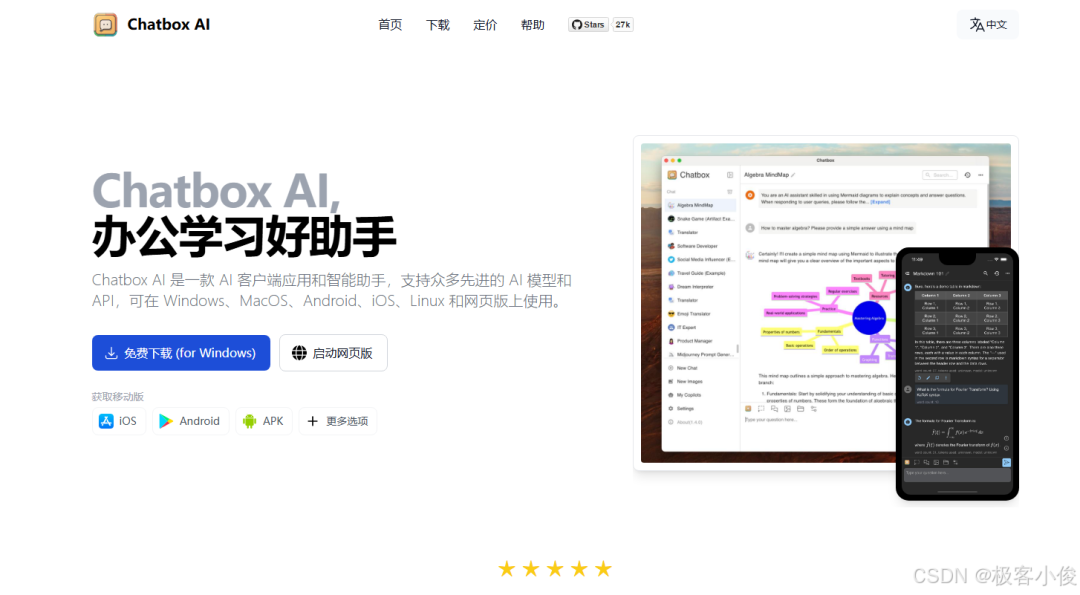Select Travel Guide (Example) chat in preview
Image resolution: width=1080 pixels, height=595 pixels.
tap(700, 273)
